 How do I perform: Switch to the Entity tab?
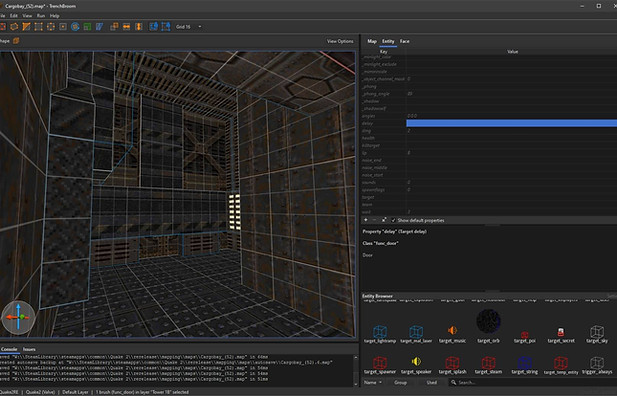(388, 41)
